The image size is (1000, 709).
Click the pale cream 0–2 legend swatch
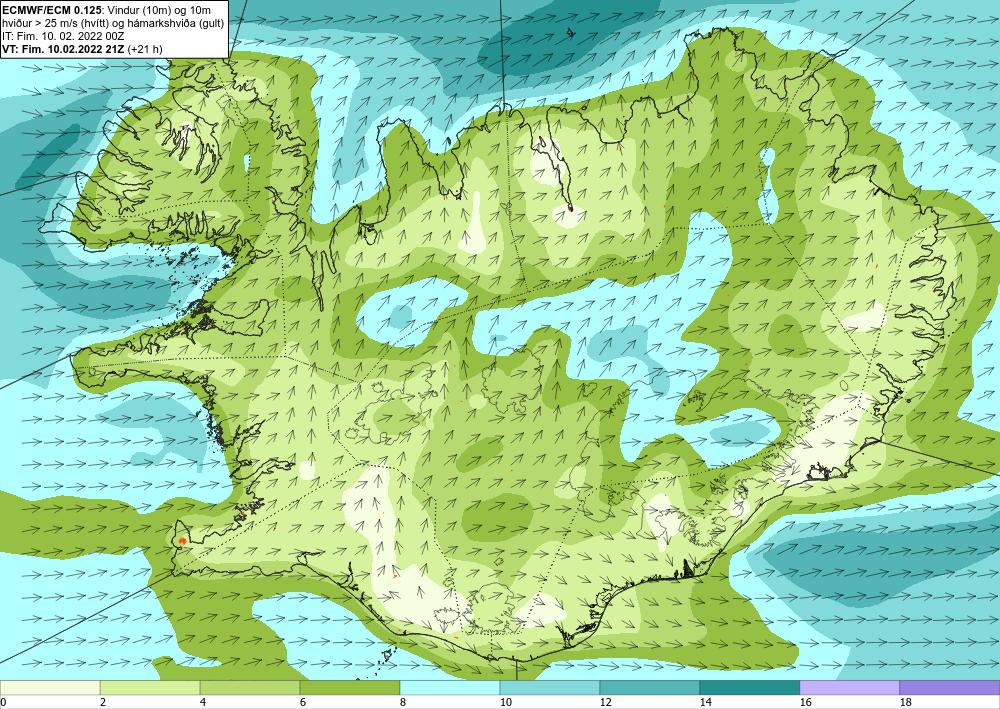click(x=50, y=688)
